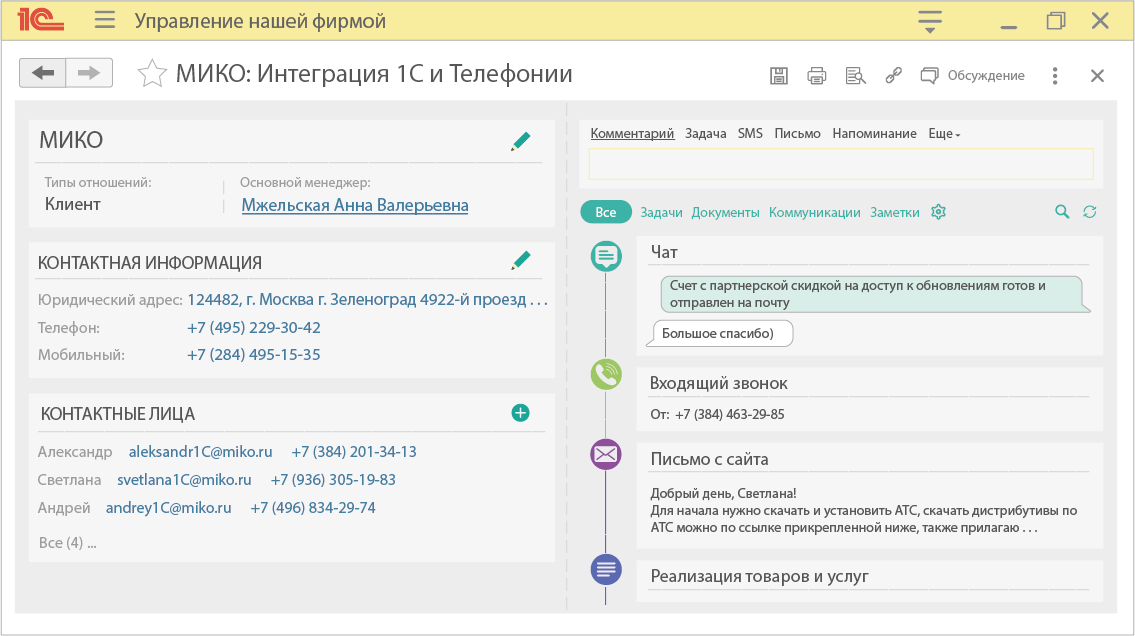
Task: Click the document timeline icon for Реализация
Action: (606, 569)
